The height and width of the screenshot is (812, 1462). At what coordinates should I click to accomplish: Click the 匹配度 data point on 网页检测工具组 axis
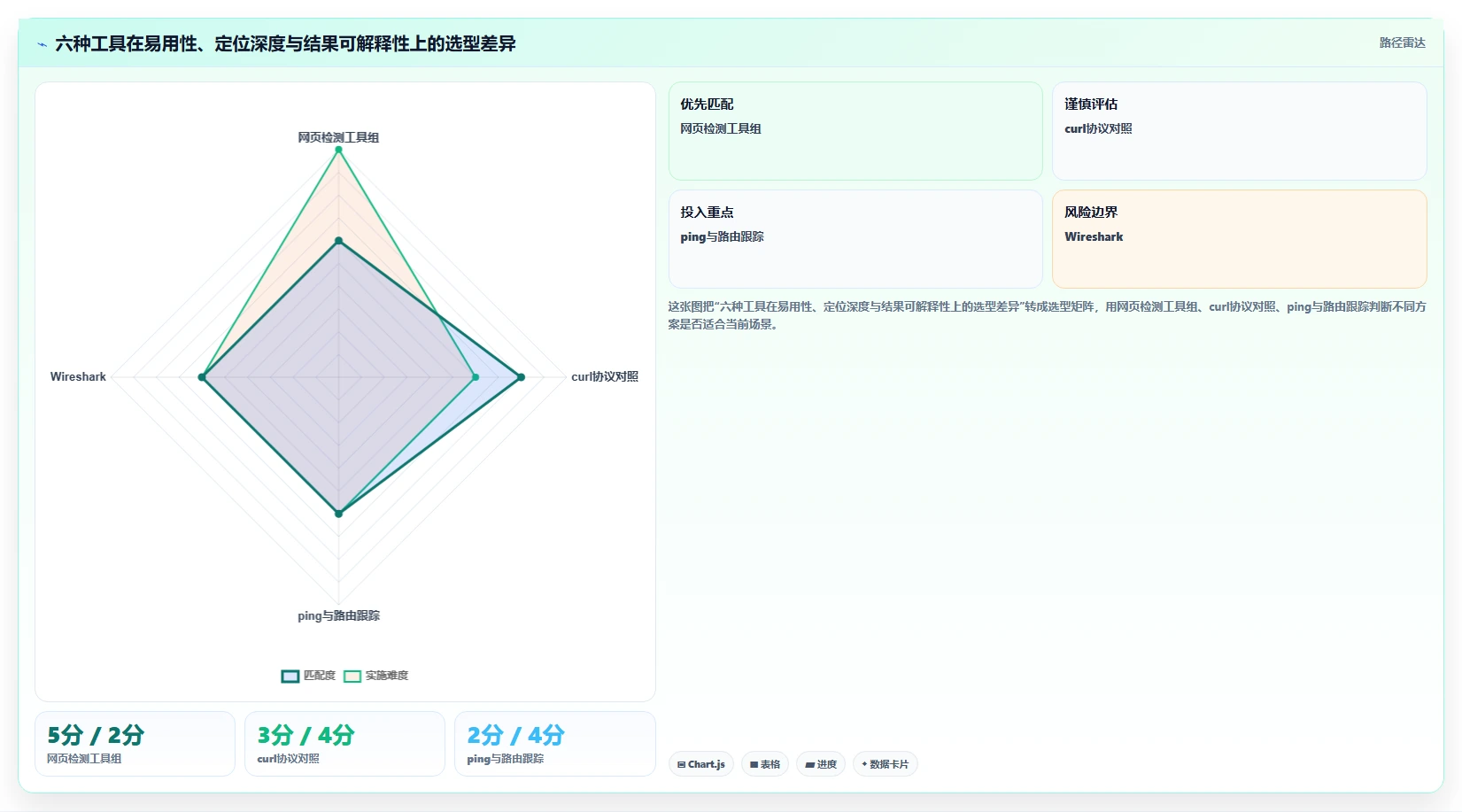(x=338, y=241)
